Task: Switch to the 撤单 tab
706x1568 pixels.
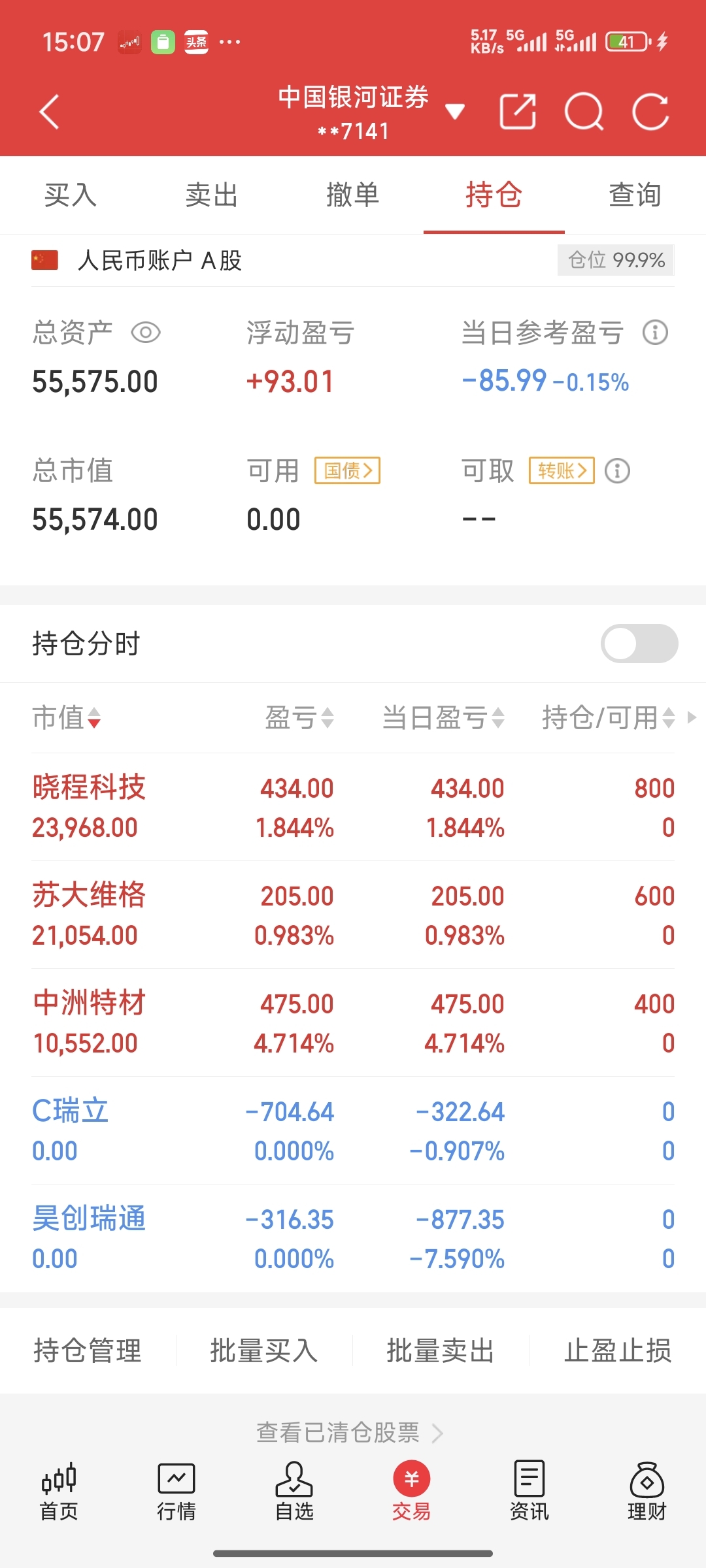Action: (353, 195)
